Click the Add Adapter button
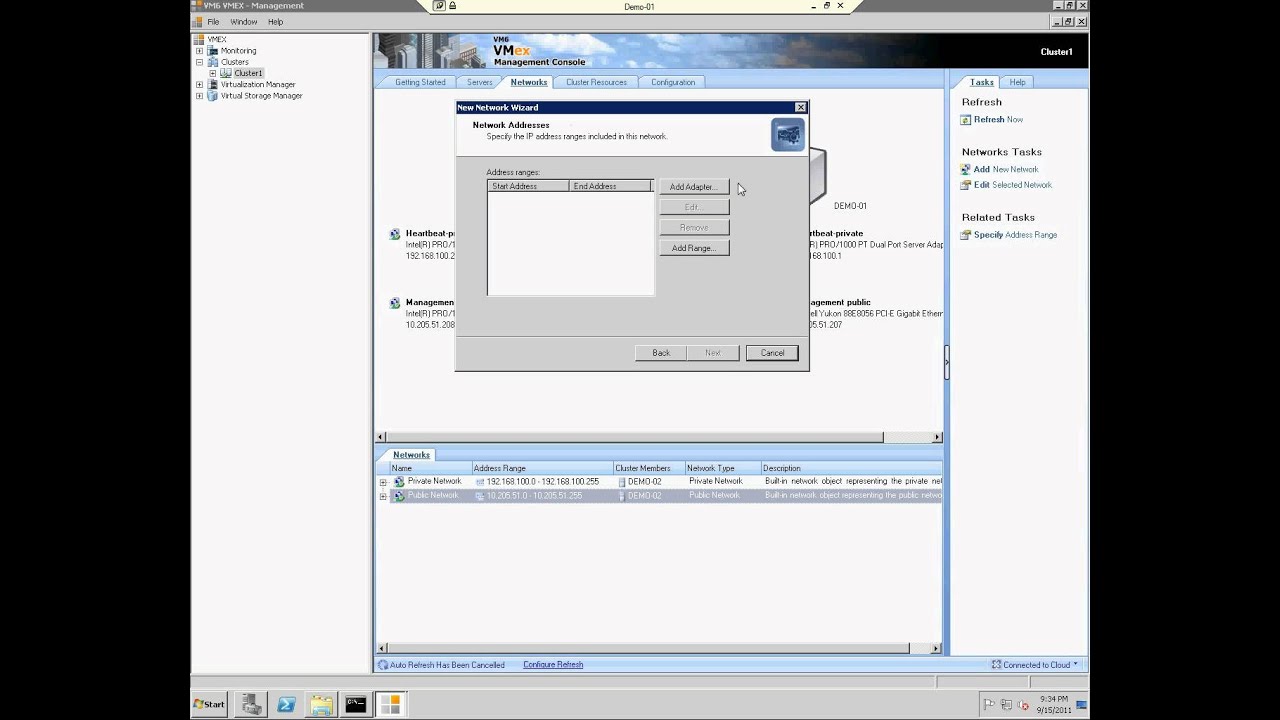Image resolution: width=1280 pixels, height=720 pixels. point(694,187)
